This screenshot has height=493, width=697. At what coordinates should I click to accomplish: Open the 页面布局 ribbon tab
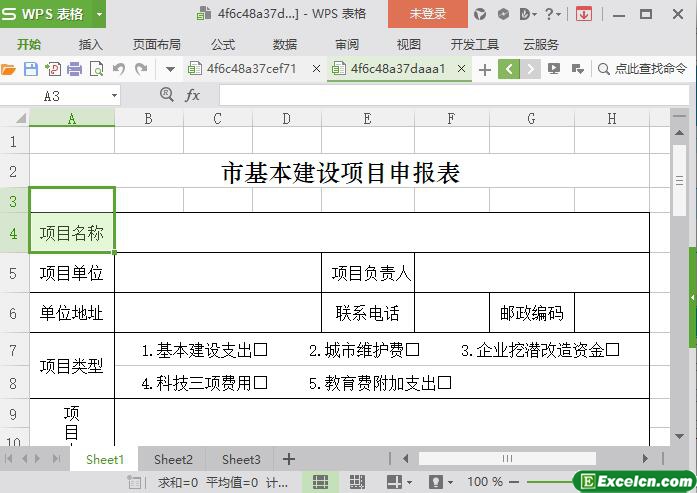[156, 44]
